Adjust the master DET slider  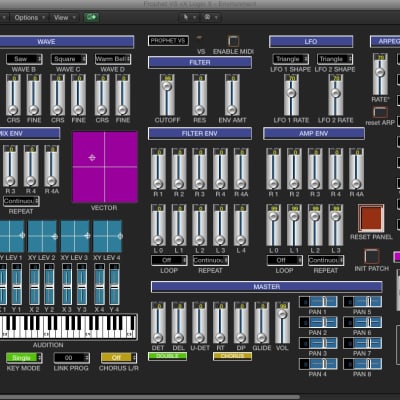pyautogui.click(x=158, y=323)
